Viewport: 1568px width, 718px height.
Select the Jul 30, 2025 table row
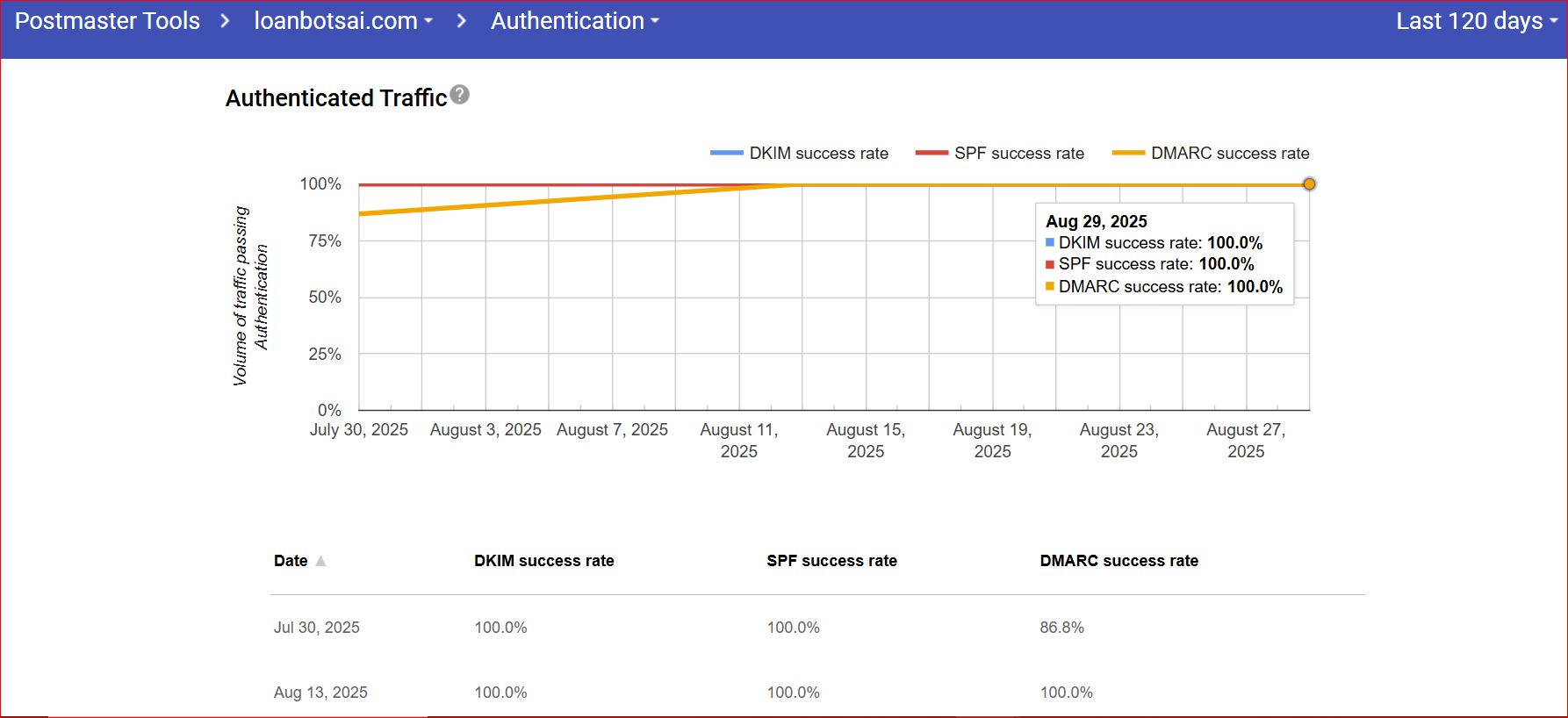click(x=317, y=628)
